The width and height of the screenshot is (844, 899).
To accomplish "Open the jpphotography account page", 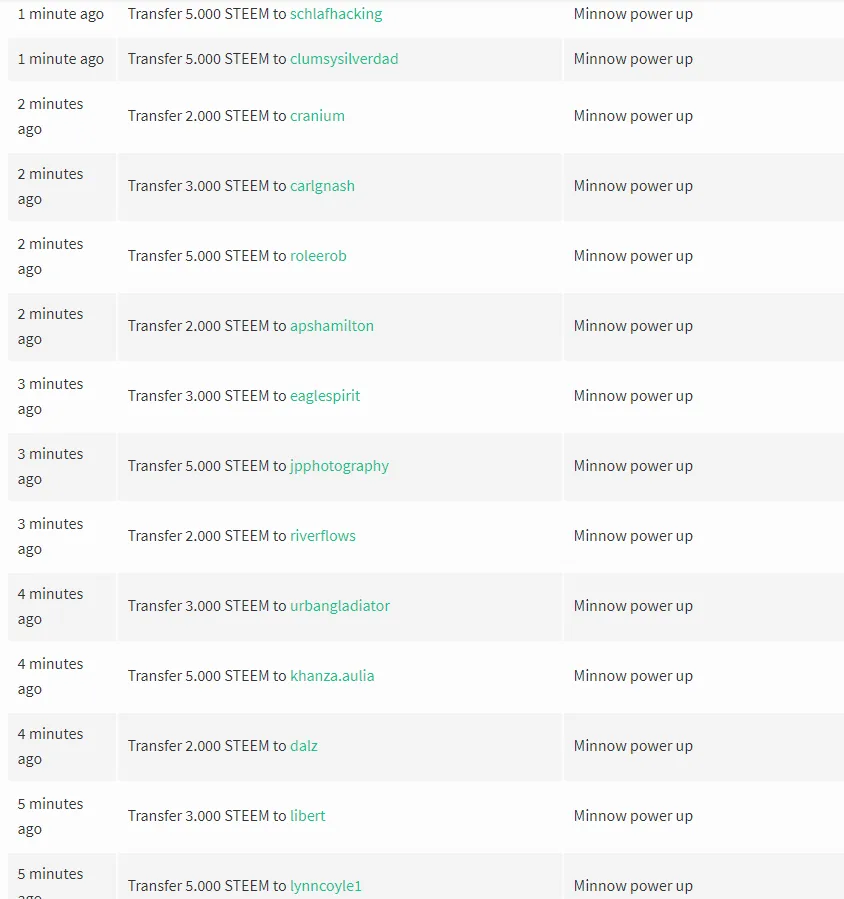I will [x=339, y=466].
